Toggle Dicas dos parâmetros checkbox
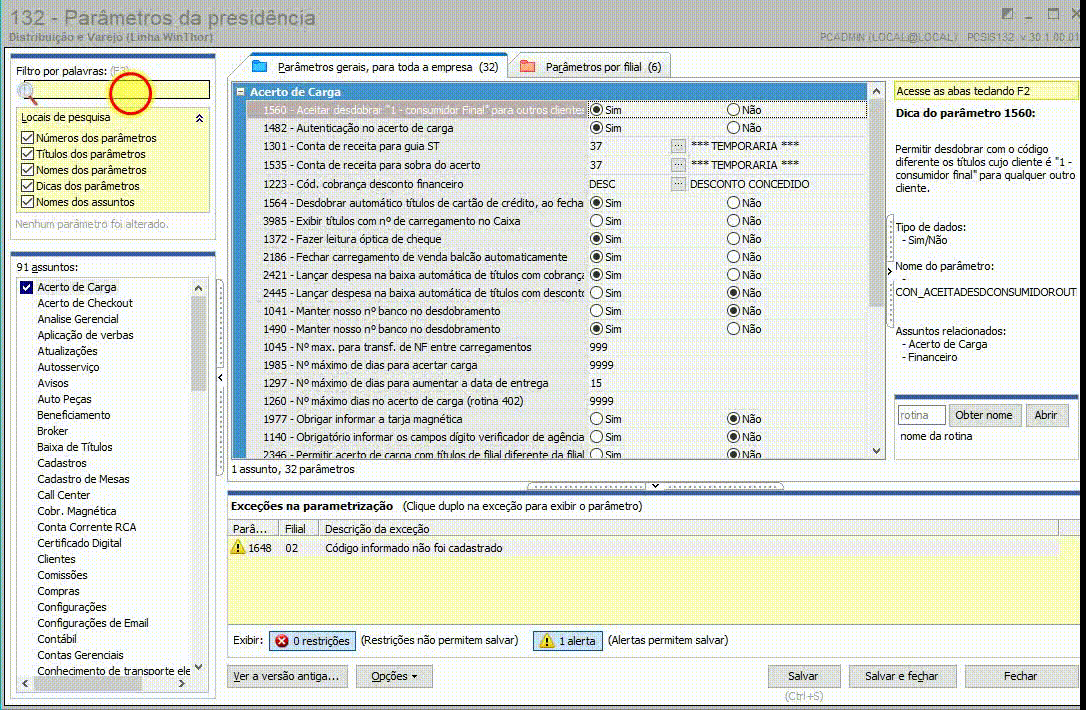 28,186
